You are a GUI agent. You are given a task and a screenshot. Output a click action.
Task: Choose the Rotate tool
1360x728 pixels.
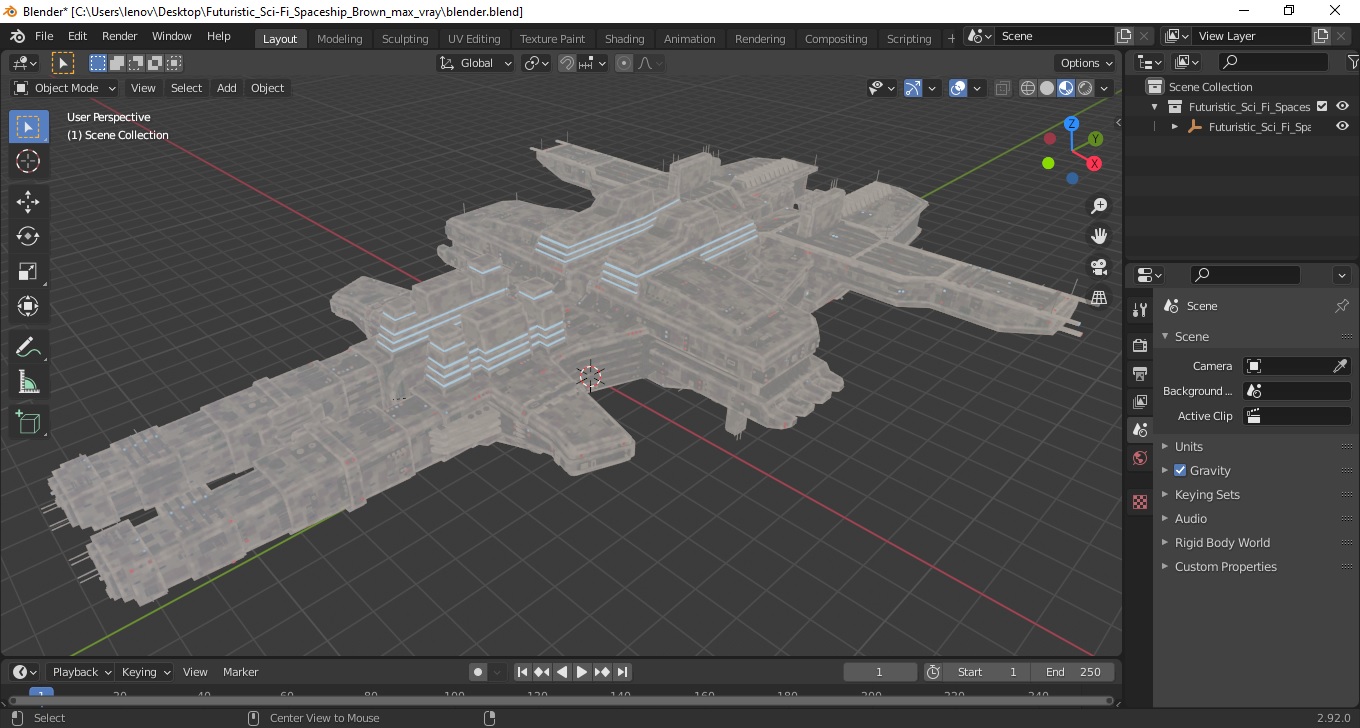(28, 236)
